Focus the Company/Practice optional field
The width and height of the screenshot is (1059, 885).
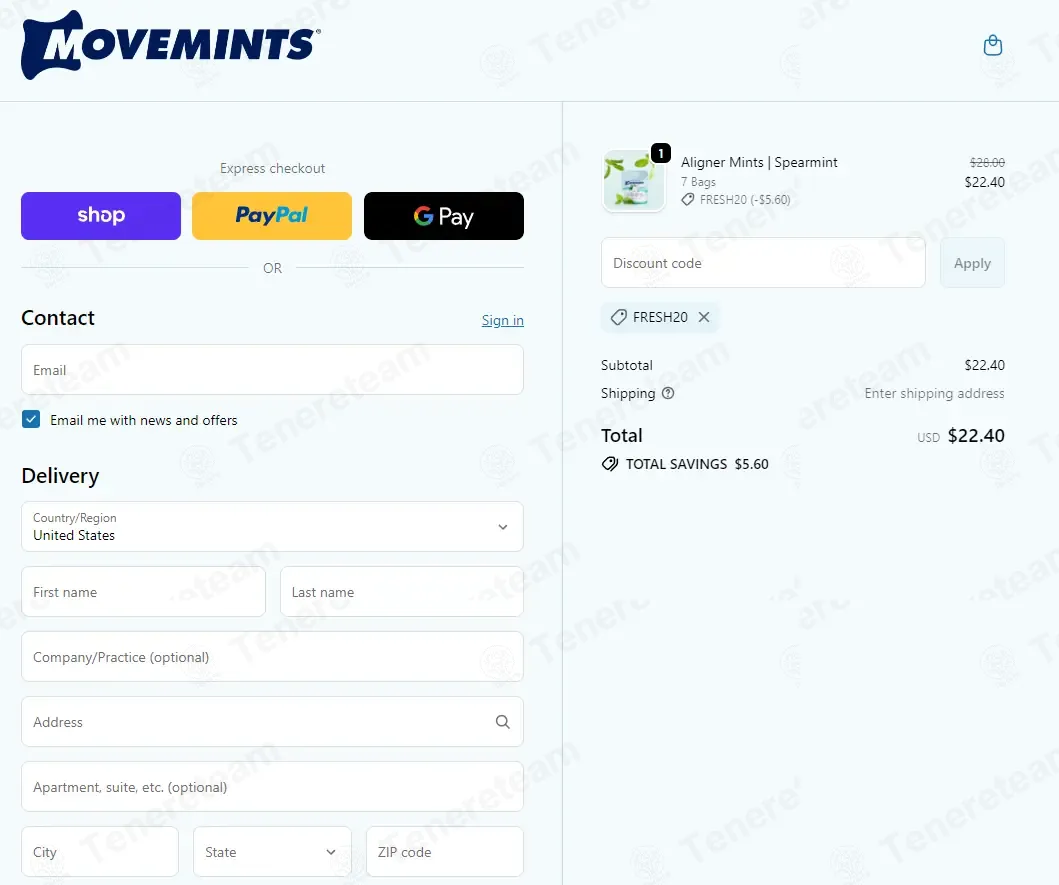pos(272,656)
